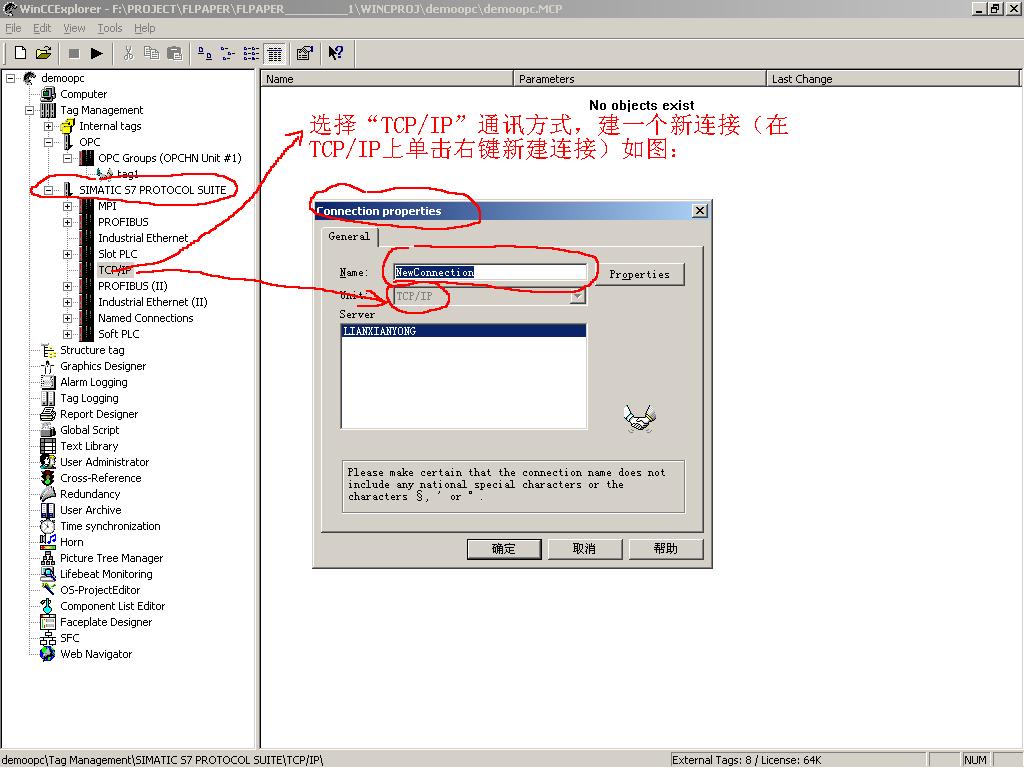Viewport: 1024px width, 768px height.
Task: Expand the PROFIBUS channel unit node
Action: pyautogui.click(x=67, y=222)
